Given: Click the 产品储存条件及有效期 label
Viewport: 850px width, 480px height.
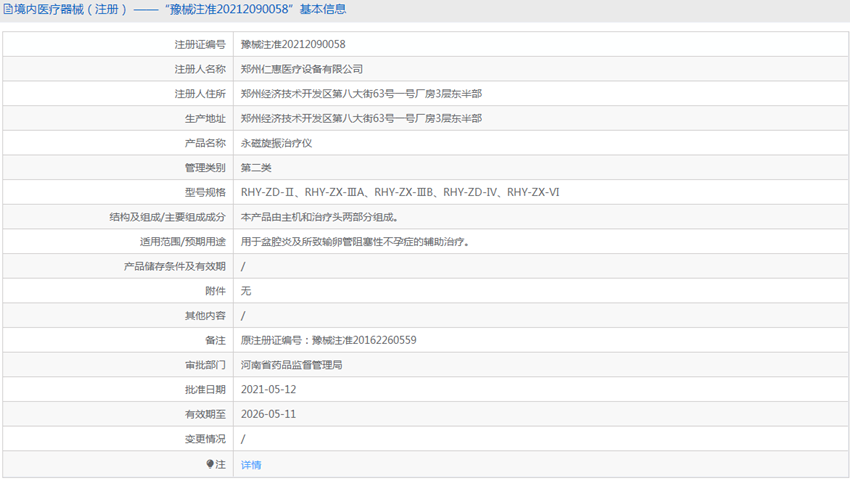Looking at the screenshot, I should [x=175, y=266].
